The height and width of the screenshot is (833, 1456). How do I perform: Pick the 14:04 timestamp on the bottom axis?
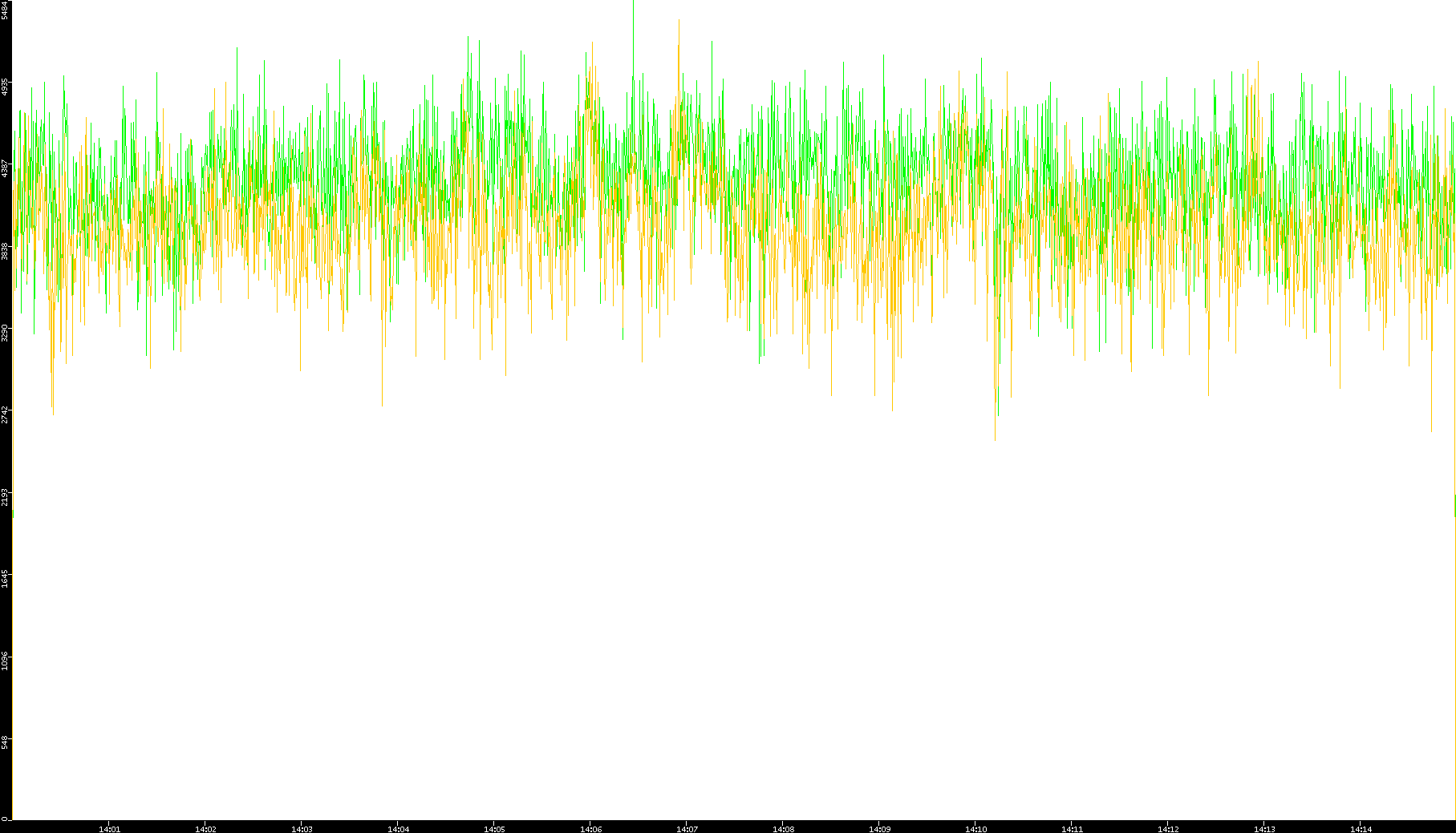pyautogui.click(x=398, y=829)
